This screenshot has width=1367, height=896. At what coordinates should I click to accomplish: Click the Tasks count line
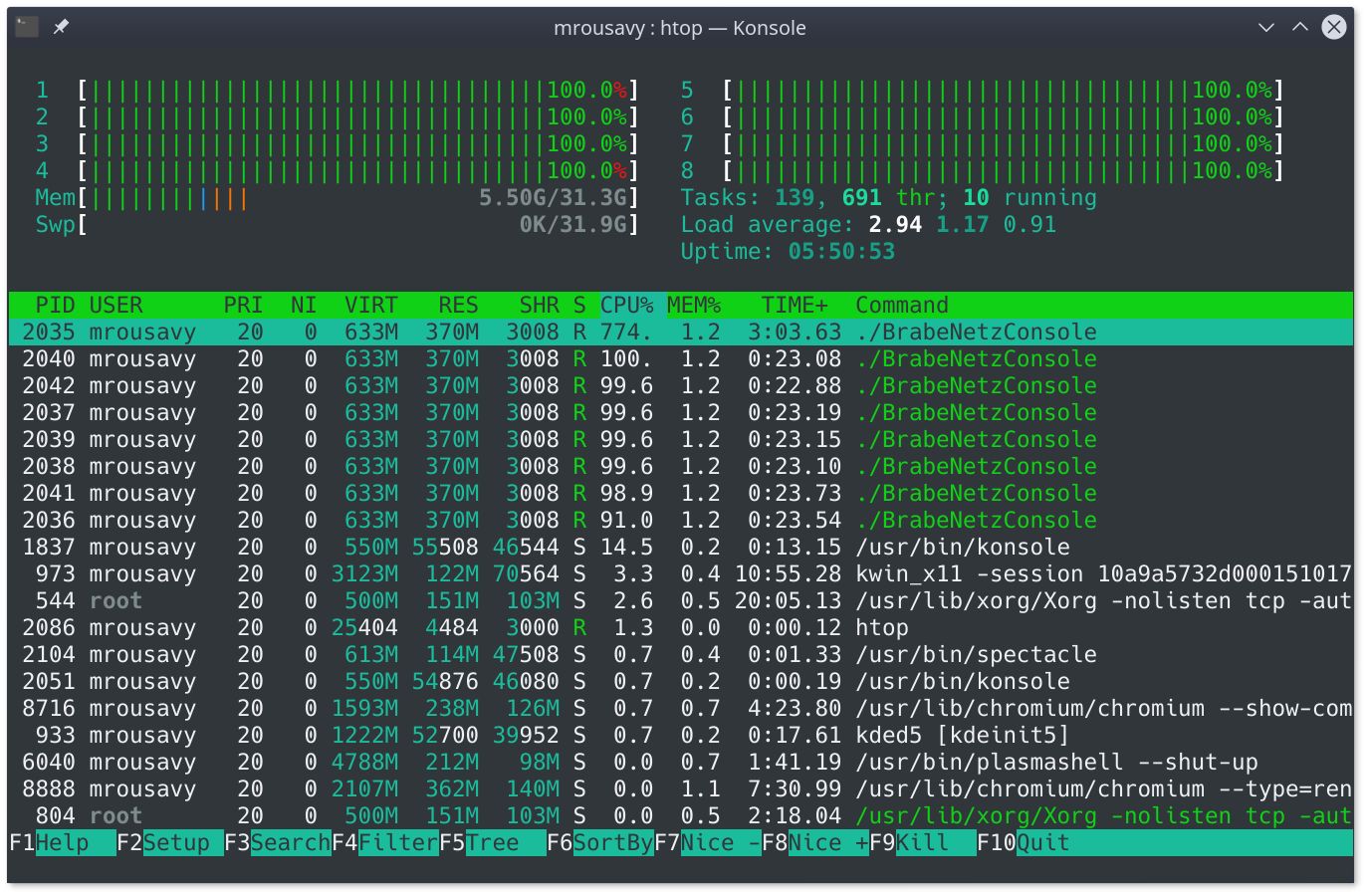click(888, 198)
